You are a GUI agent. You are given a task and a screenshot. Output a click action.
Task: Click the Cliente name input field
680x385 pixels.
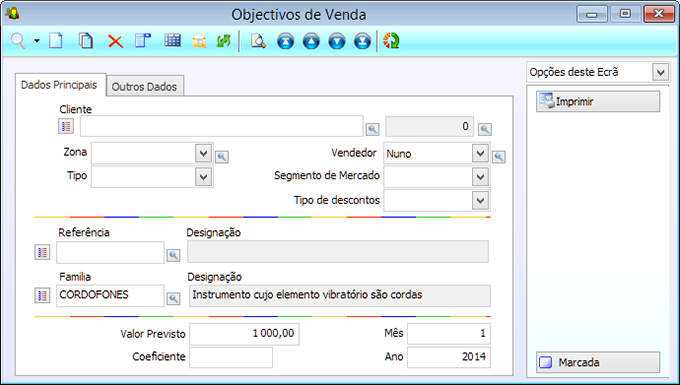click(222, 126)
